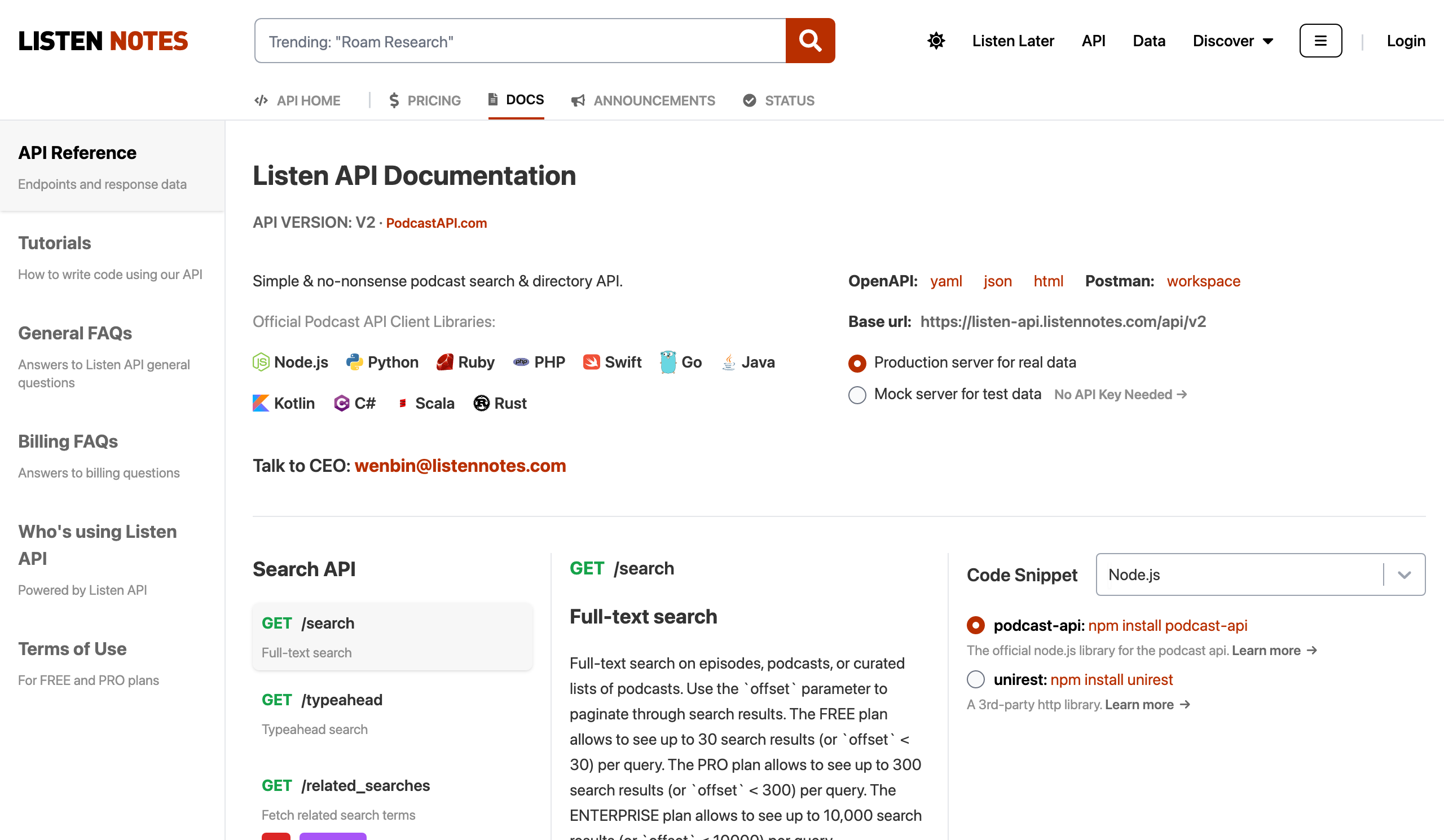Click the Listen Notes logo
This screenshot has height=840, width=1444.
(x=103, y=41)
